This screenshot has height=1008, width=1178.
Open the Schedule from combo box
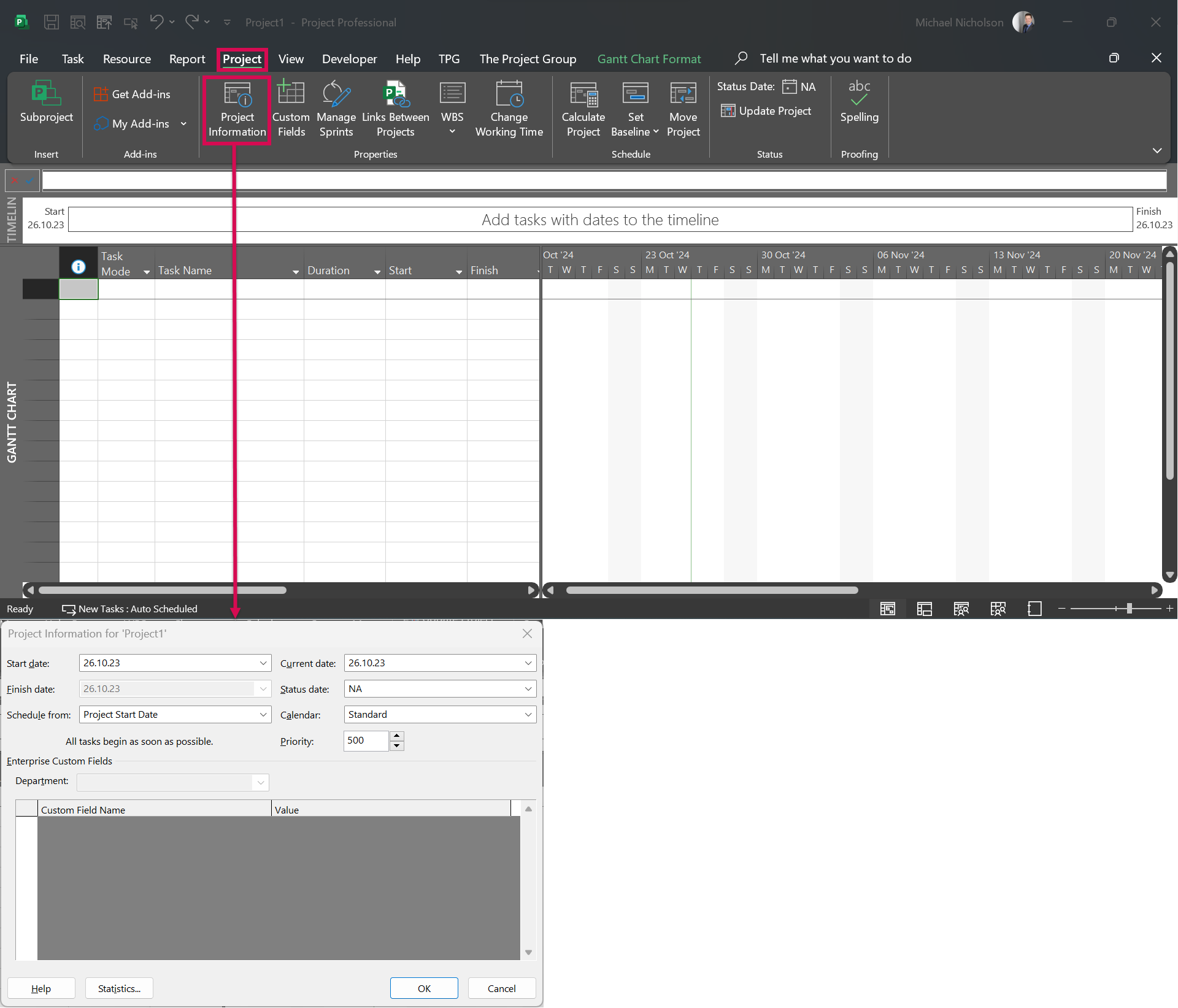click(x=175, y=715)
